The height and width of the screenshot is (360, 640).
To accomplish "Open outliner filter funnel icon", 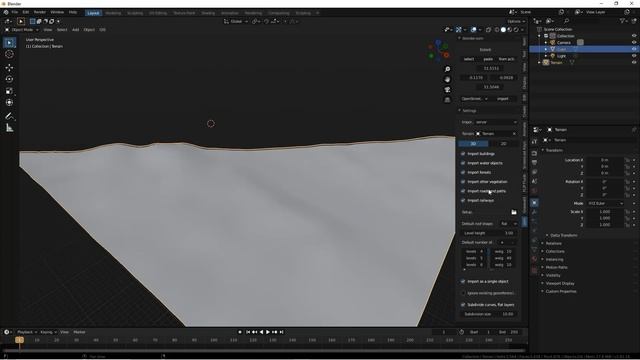I will [622, 21].
